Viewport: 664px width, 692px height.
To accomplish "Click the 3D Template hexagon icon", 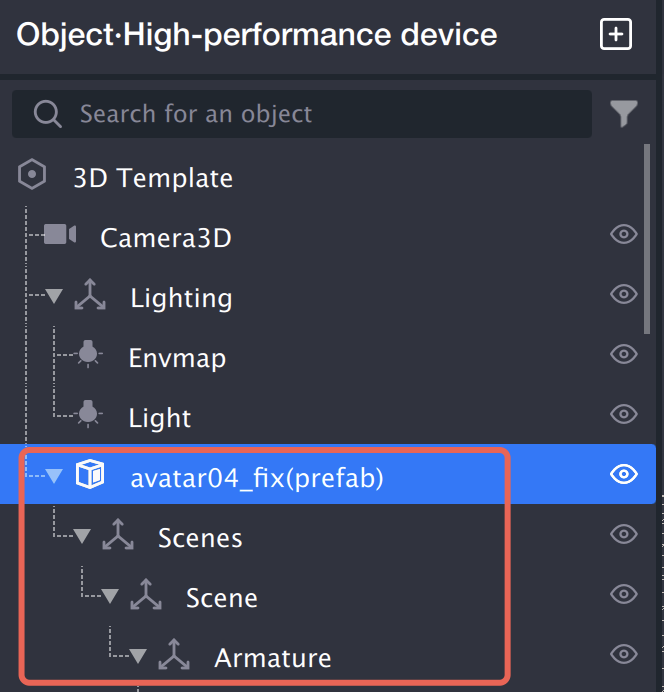I will pos(33,177).
